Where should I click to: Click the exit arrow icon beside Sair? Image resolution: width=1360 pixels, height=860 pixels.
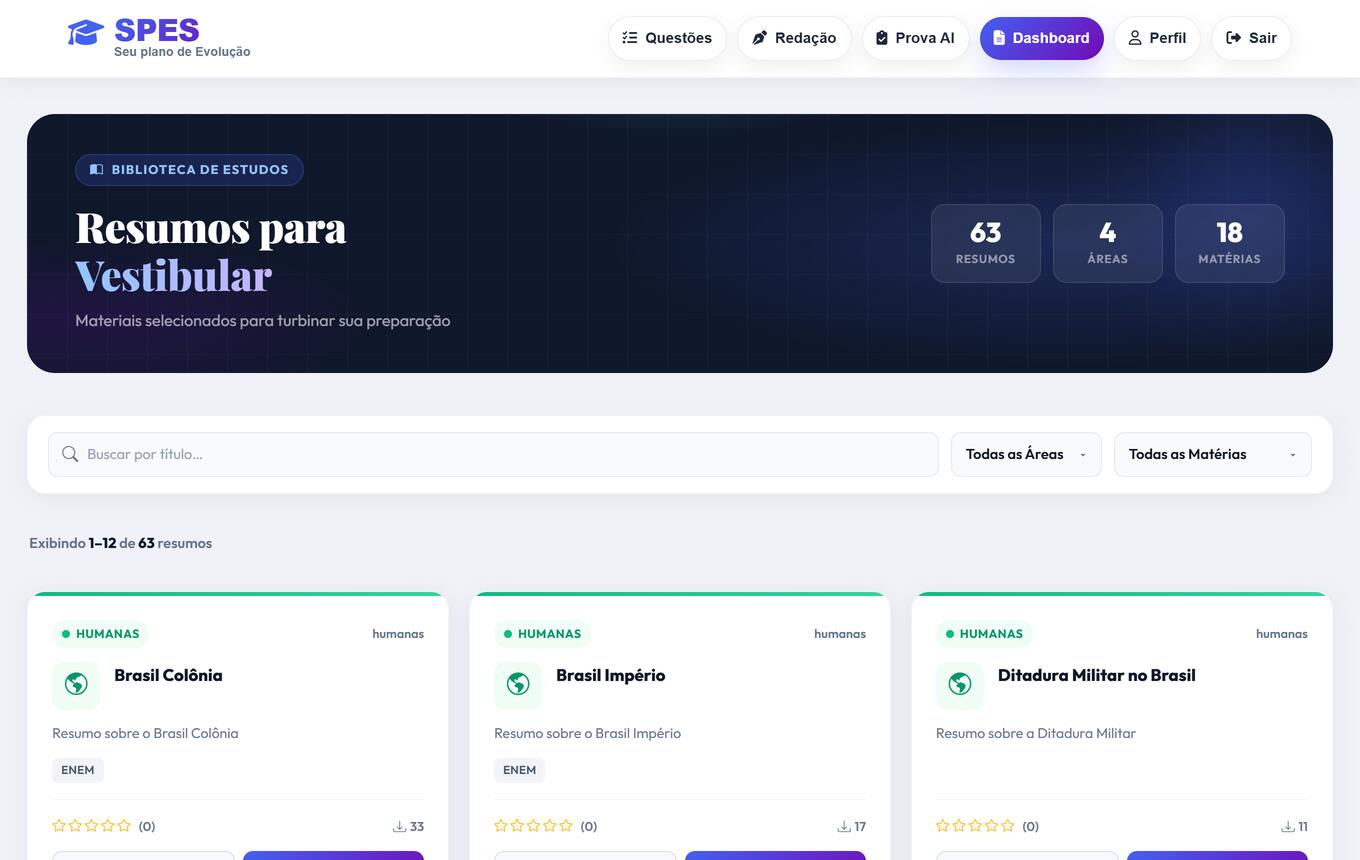coord(1234,38)
